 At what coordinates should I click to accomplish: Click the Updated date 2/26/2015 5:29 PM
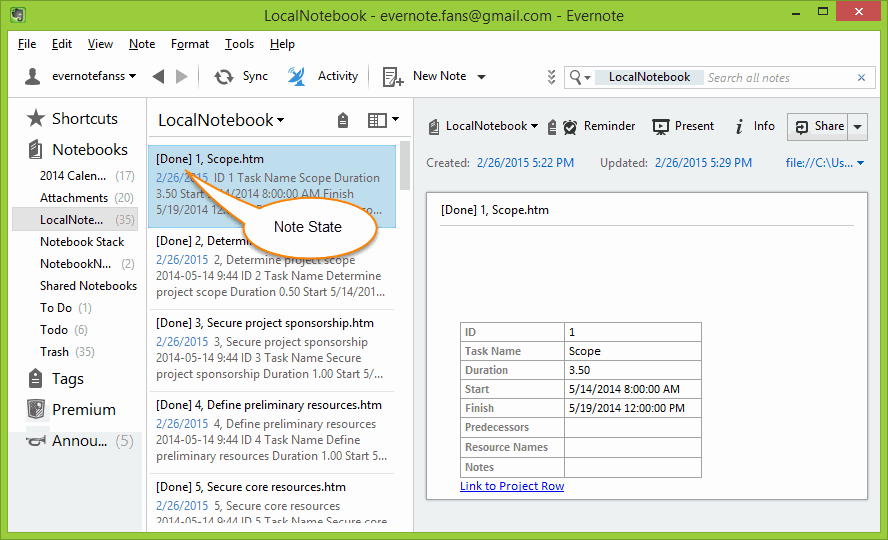(703, 163)
